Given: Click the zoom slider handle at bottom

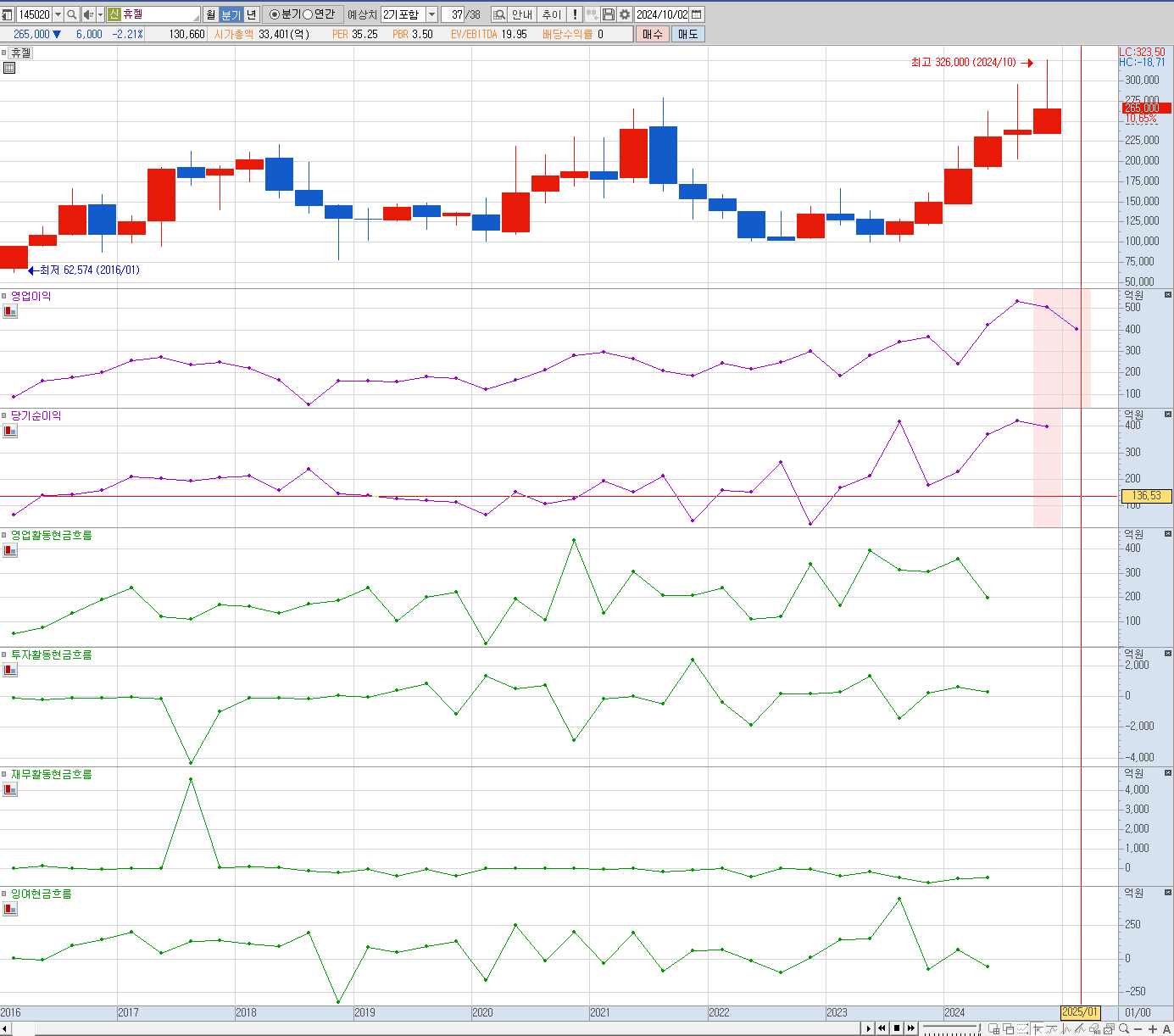Looking at the screenshot, I should pyautogui.click(x=979, y=1028).
